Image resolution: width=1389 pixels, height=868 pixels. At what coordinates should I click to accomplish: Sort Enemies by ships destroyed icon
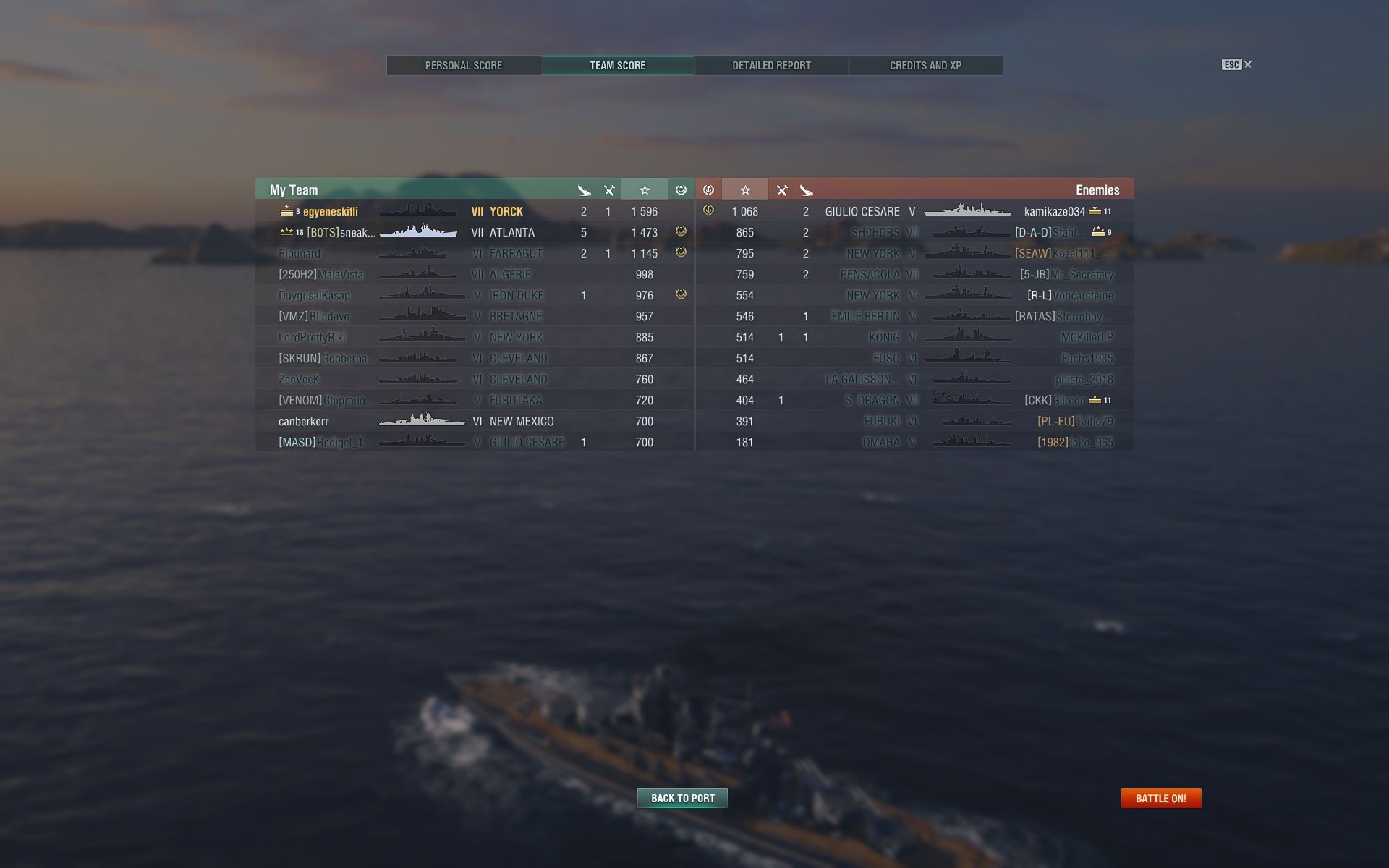[x=807, y=190]
